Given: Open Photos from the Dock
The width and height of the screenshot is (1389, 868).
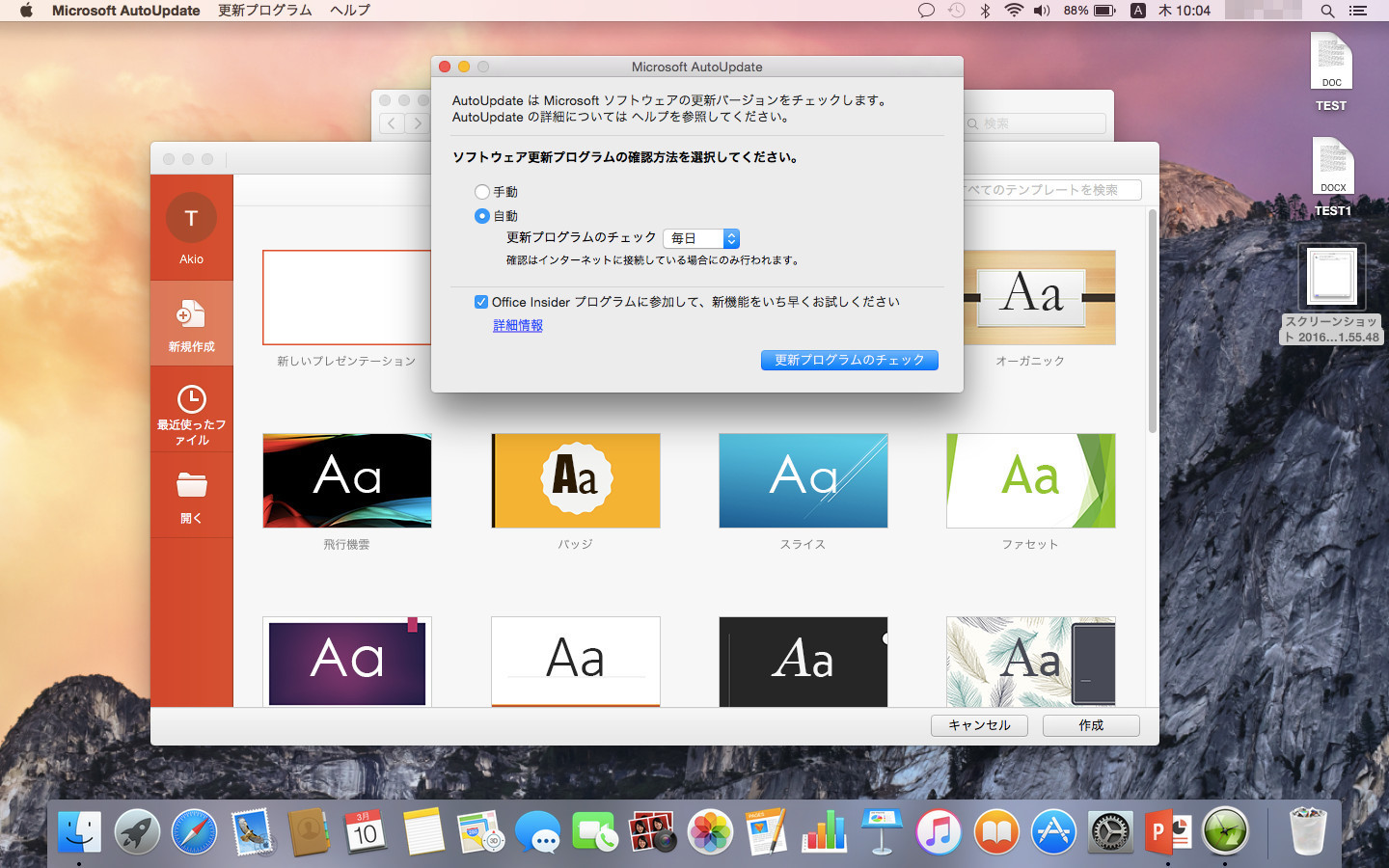Looking at the screenshot, I should click(710, 830).
